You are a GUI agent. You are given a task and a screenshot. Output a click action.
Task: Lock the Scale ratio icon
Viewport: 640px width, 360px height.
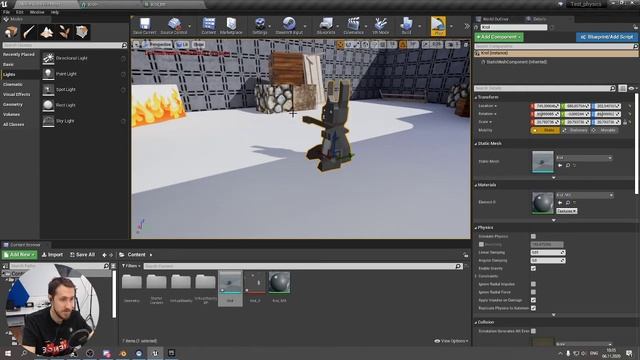tap(625, 122)
